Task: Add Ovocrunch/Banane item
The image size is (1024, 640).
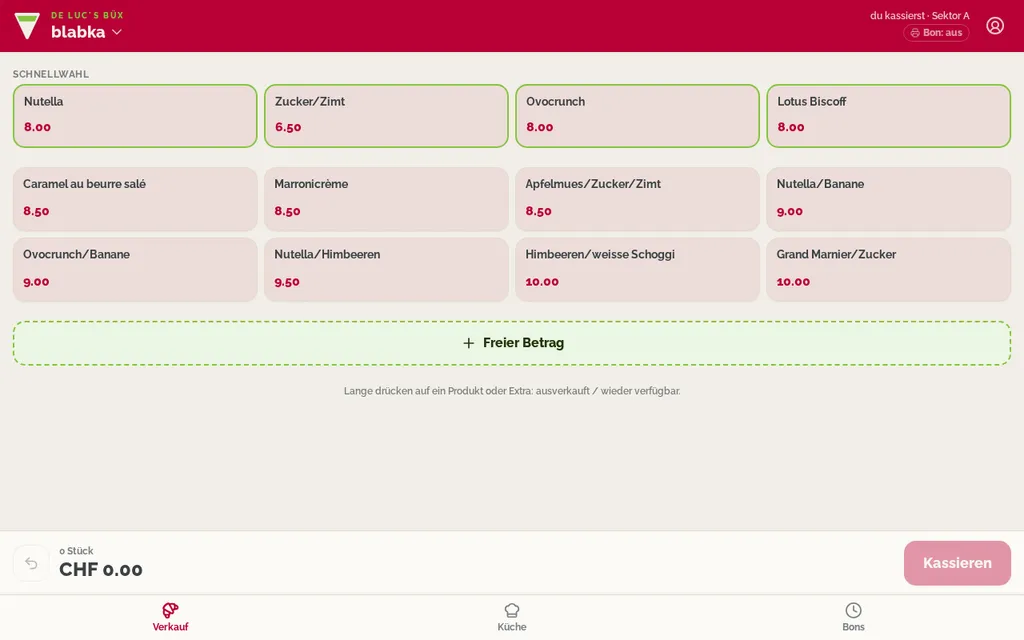Action: tap(135, 269)
